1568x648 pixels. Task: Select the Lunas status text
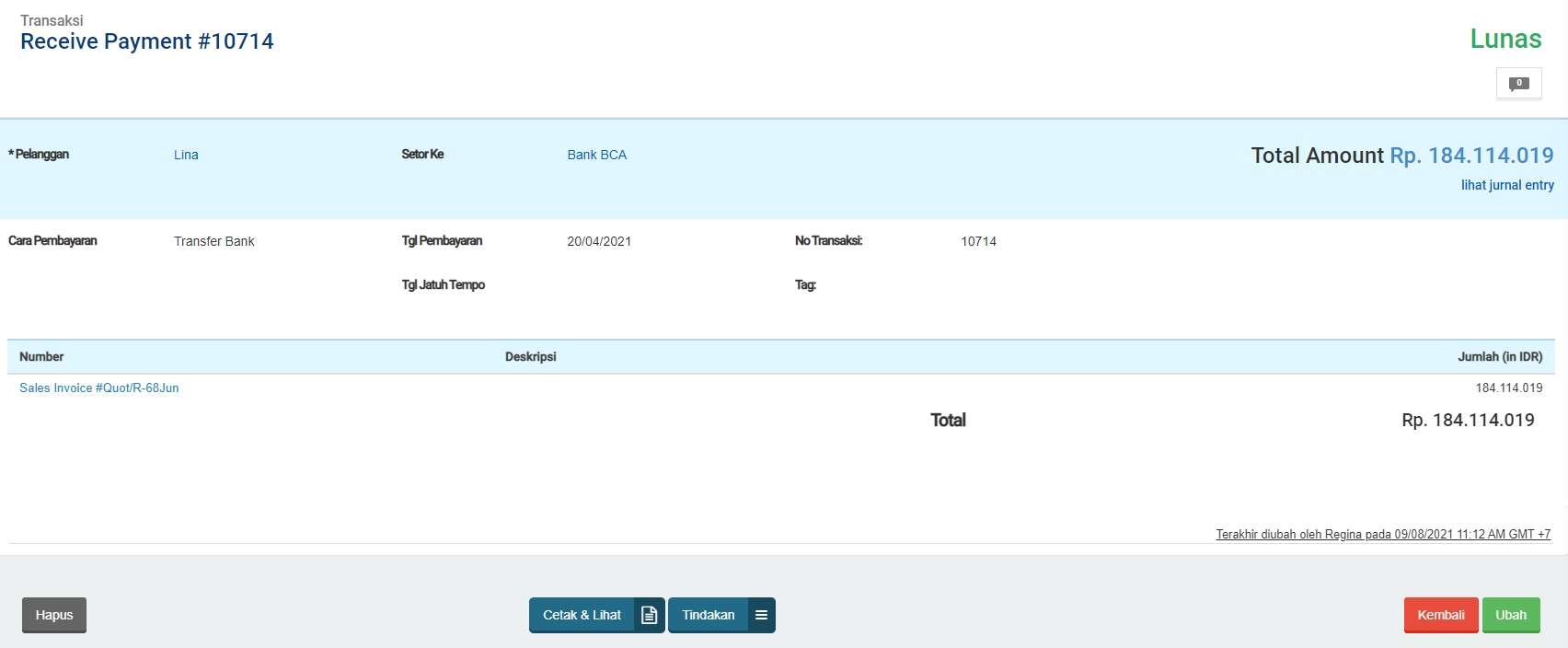click(x=1505, y=39)
